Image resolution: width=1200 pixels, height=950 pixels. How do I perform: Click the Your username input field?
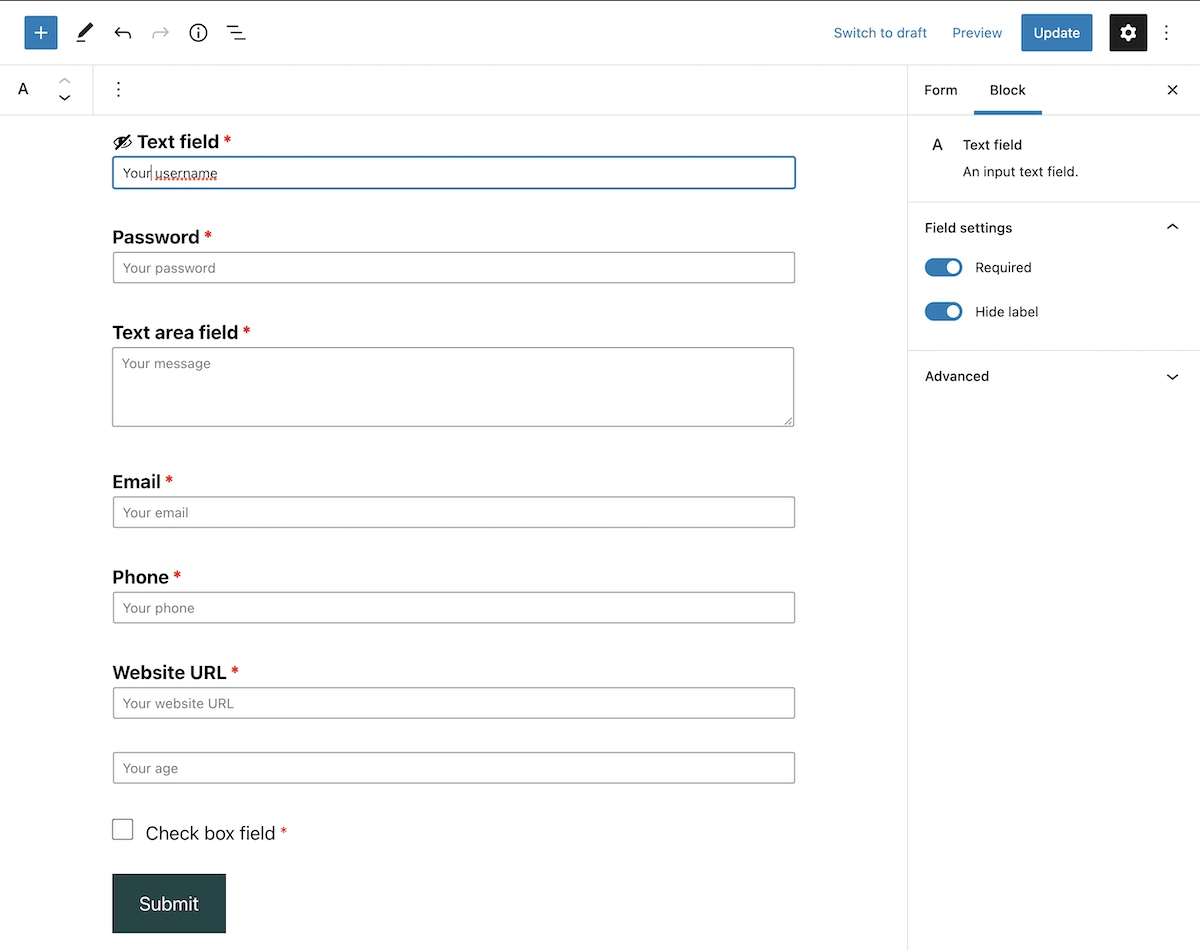click(454, 173)
